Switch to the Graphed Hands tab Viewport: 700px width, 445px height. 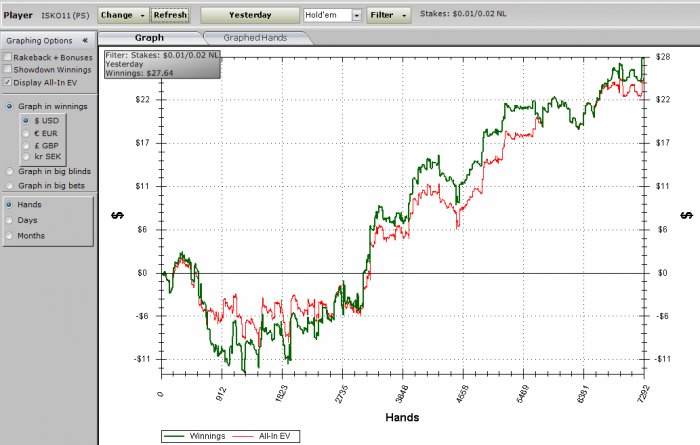click(x=255, y=38)
